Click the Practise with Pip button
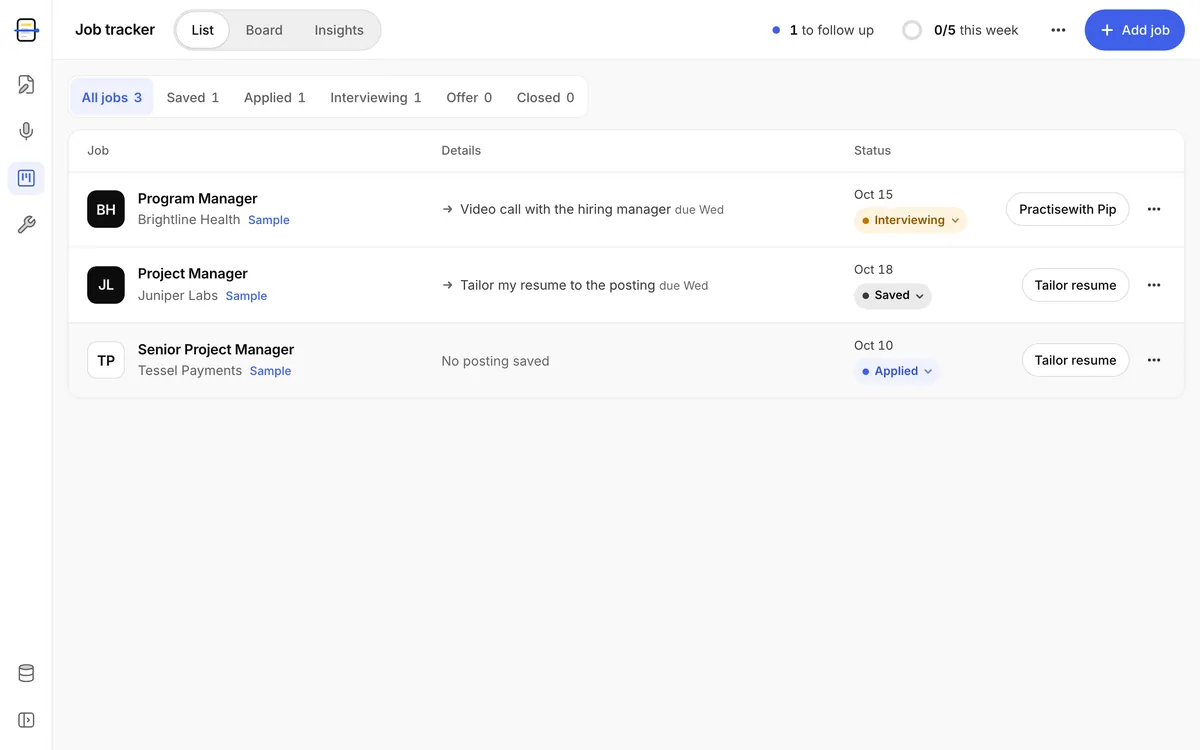 tap(1068, 209)
